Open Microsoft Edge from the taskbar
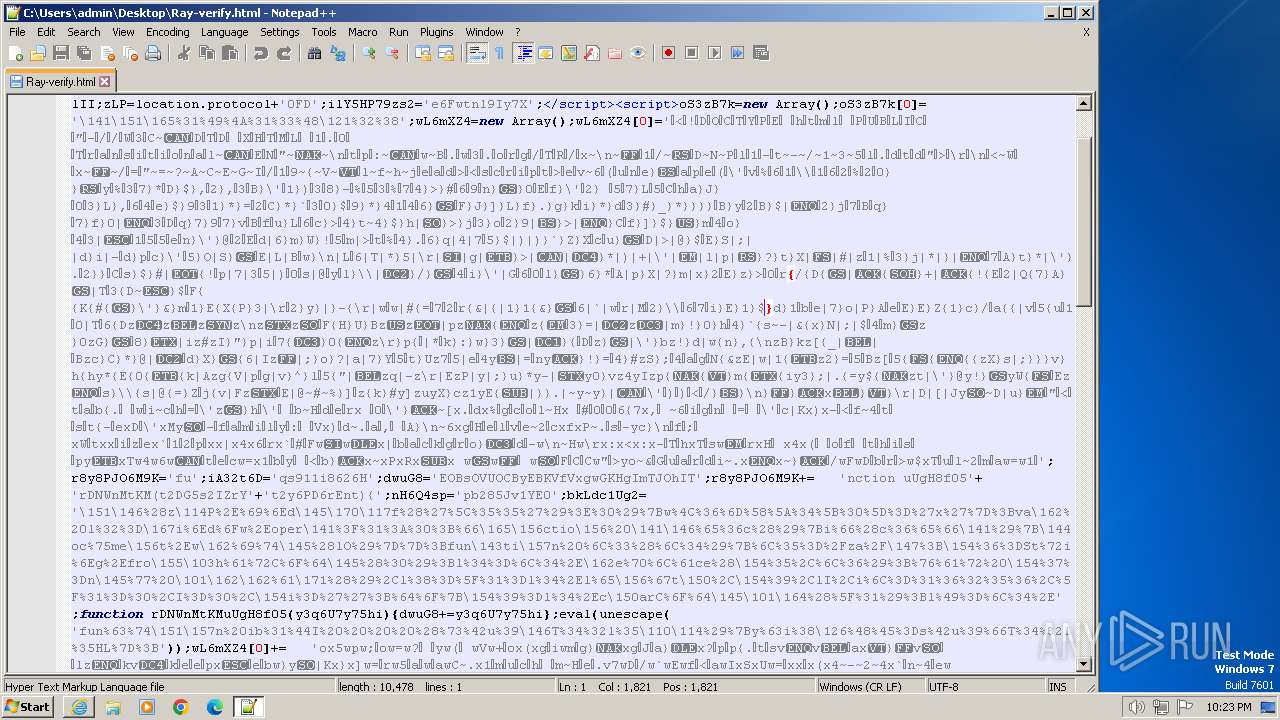The height and width of the screenshot is (720, 1280). [x=215, y=707]
